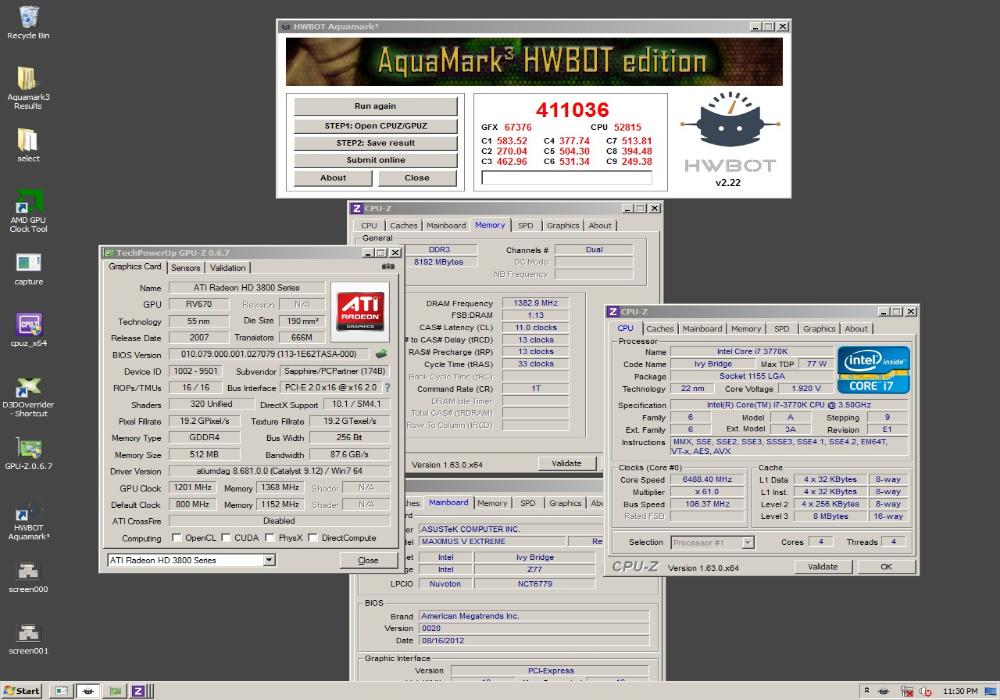Open the screen001 file icon
1000x700 pixels.
(x=28, y=639)
